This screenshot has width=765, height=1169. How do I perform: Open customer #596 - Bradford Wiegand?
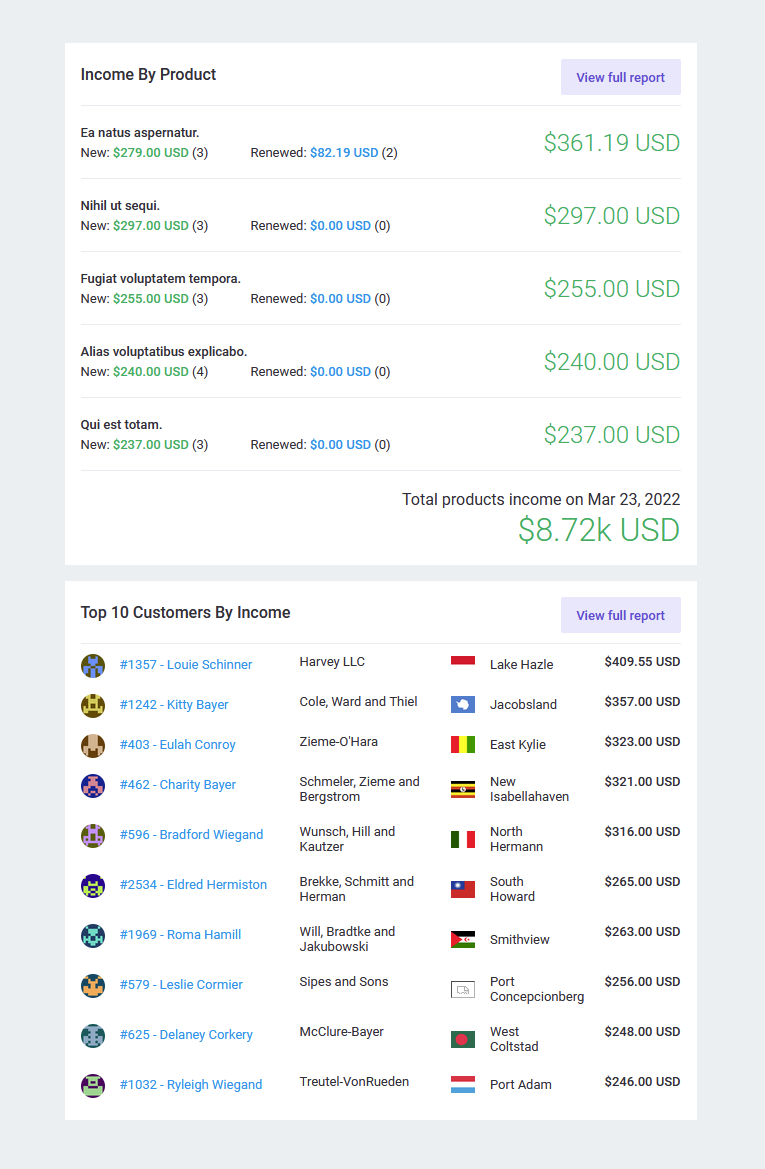pyautogui.click(x=192, y=835)
